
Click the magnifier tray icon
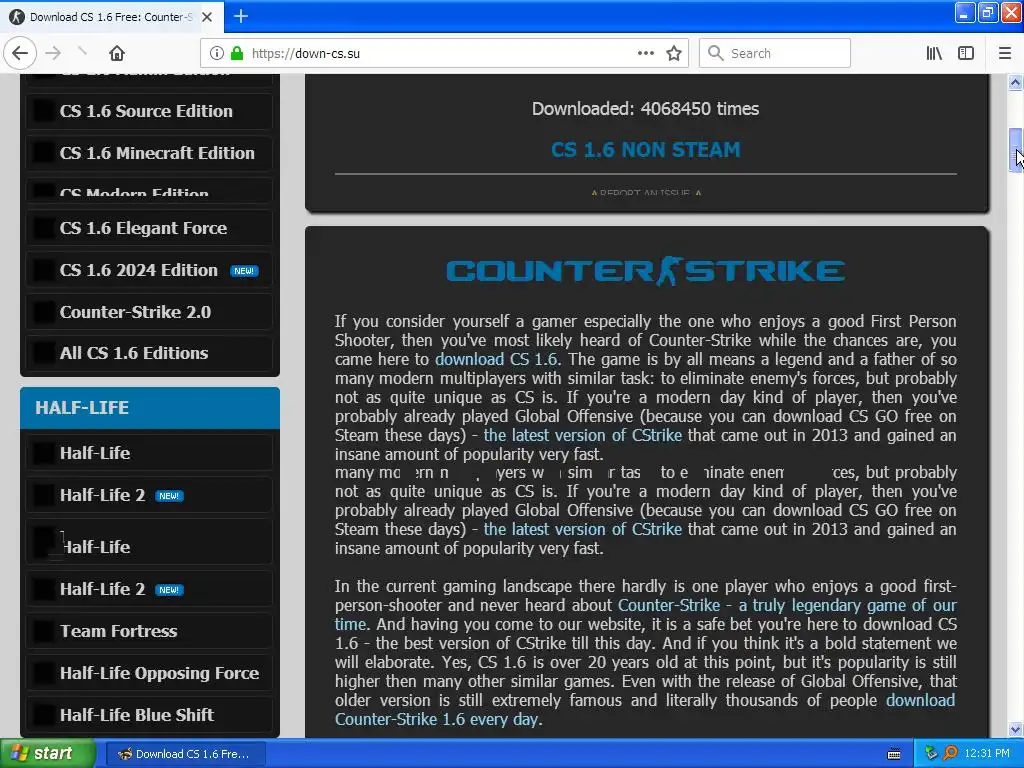(950, 754)
